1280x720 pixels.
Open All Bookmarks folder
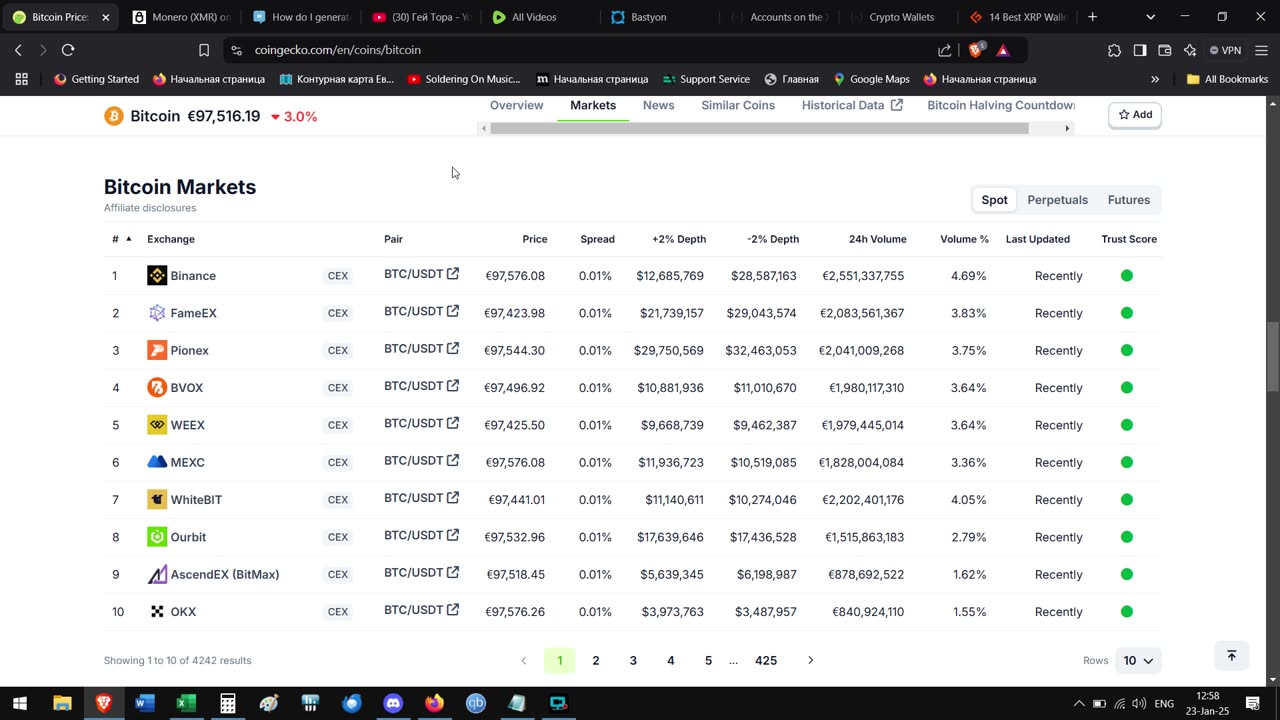coord(1227,79)
